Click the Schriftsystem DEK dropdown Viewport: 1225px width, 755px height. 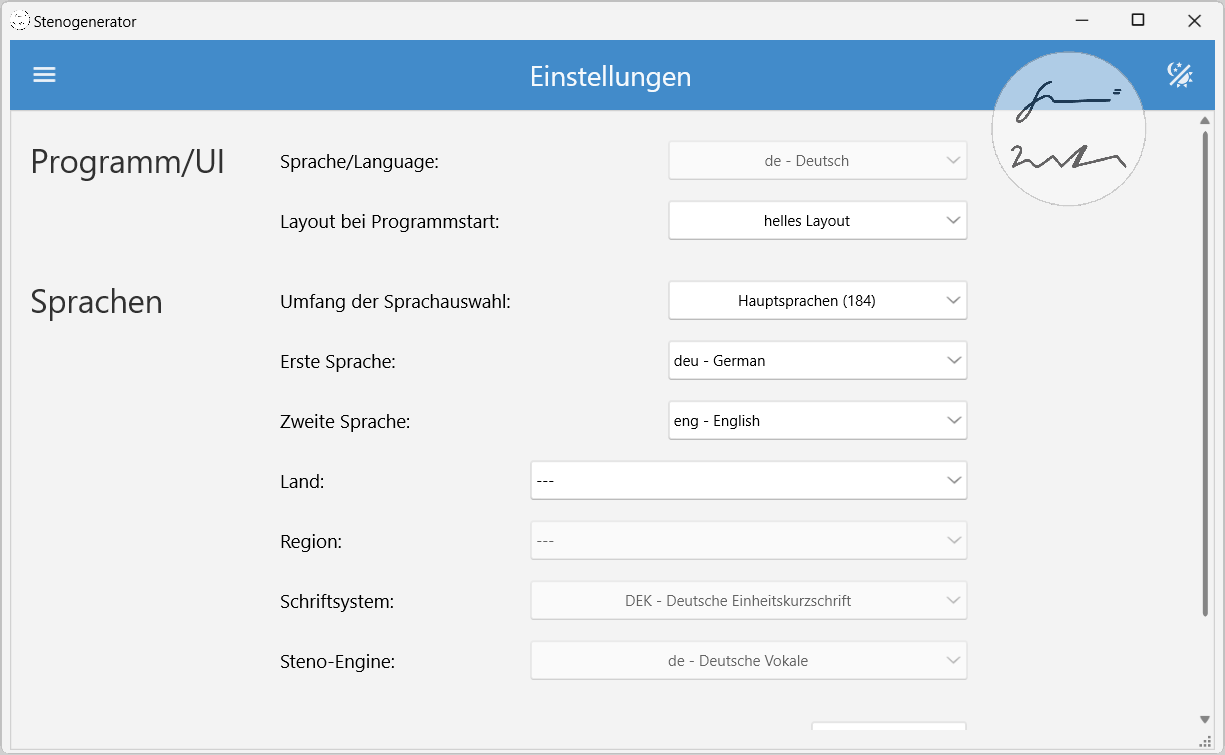(x=748, y=601)
